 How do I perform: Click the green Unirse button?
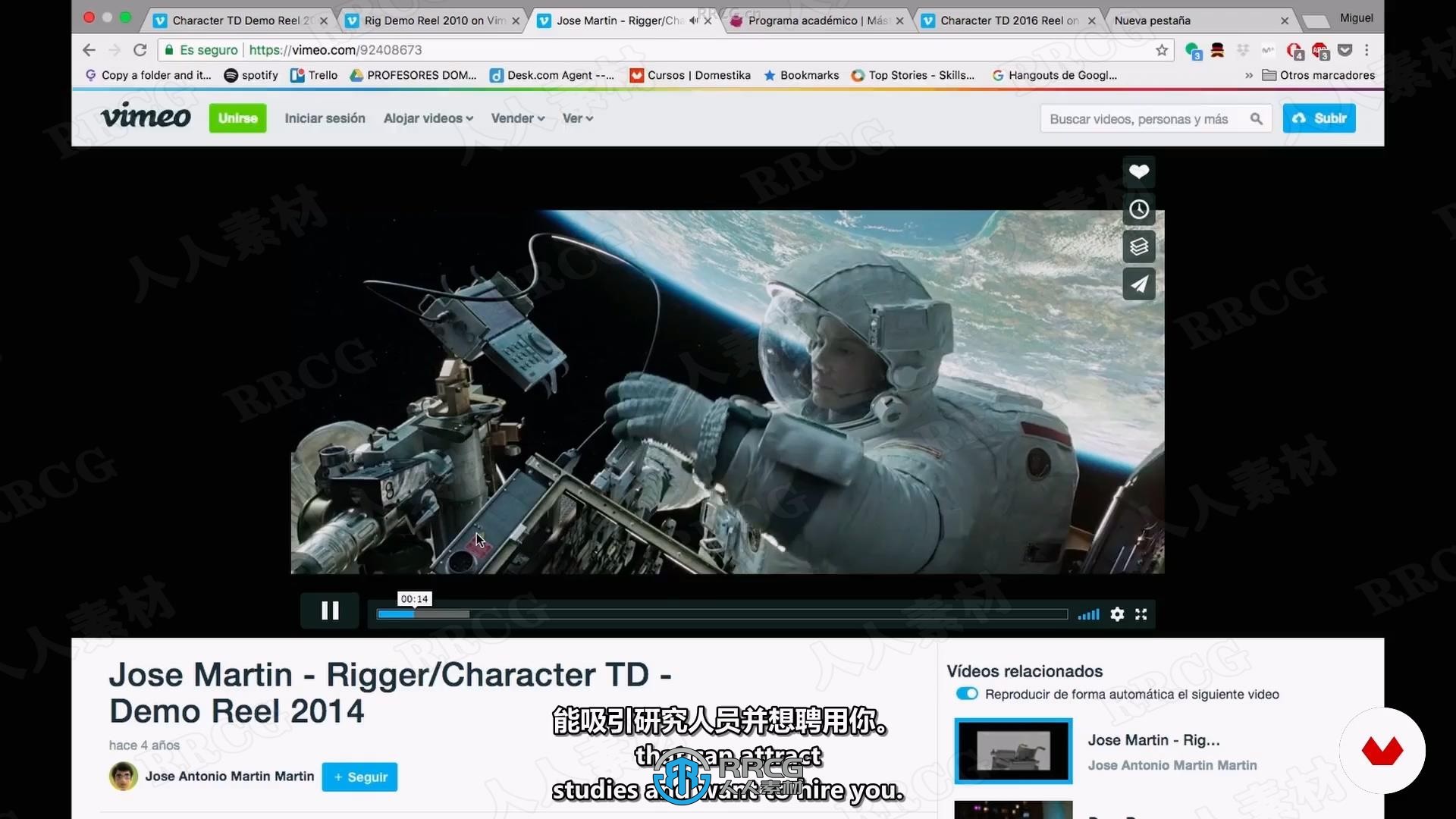click(237, 118)
